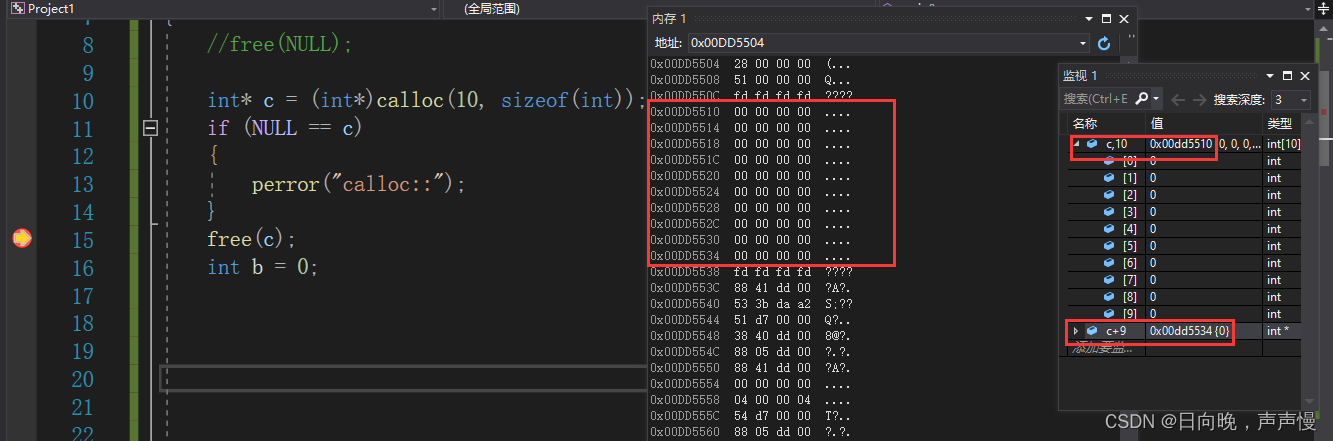
Task: Click the Watch 1 search box
Action: click(1097, 99)
